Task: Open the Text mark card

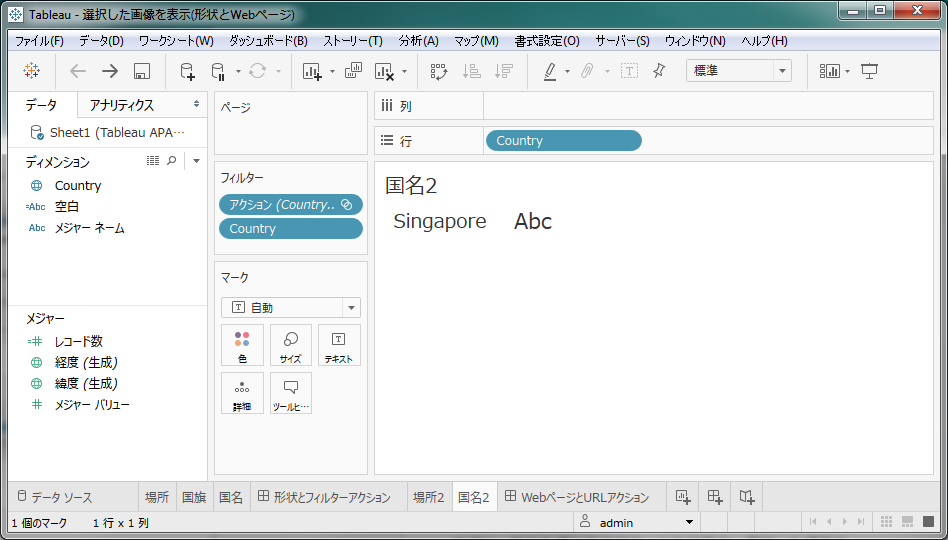Action: (x=339, y=345)
